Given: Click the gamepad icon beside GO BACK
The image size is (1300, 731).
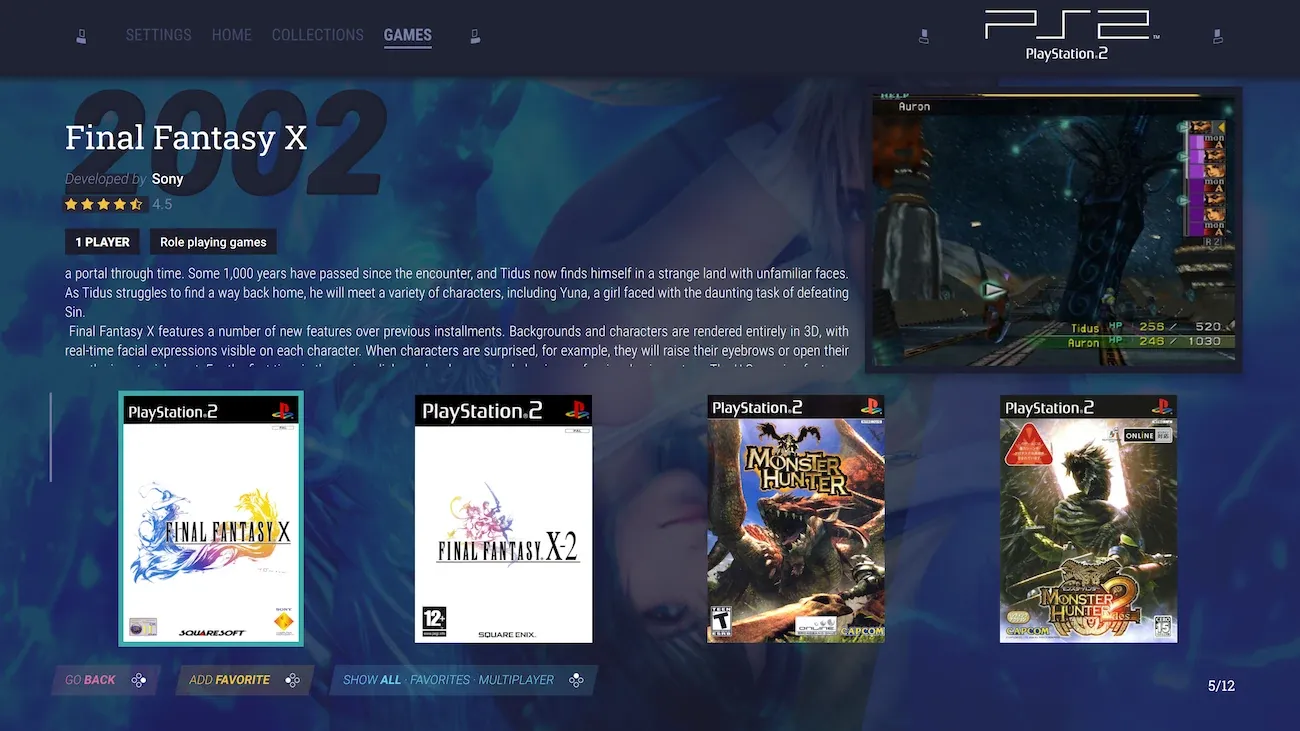Looking at the screenshot, I should (139, 680).
